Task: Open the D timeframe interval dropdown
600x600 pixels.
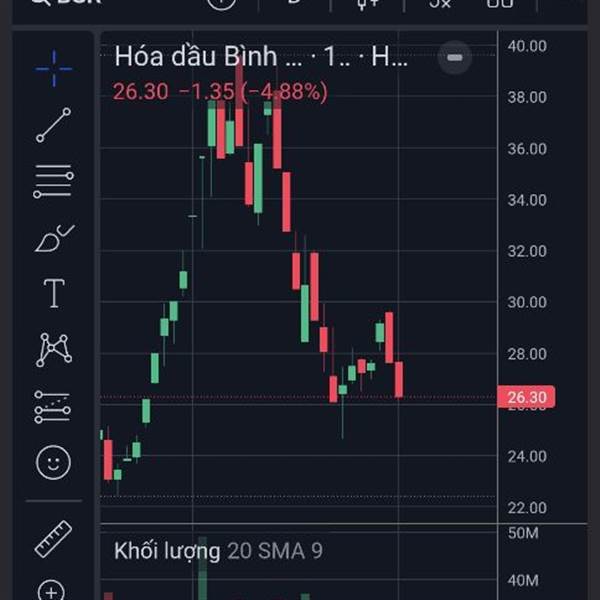Action: pos(294,3)
